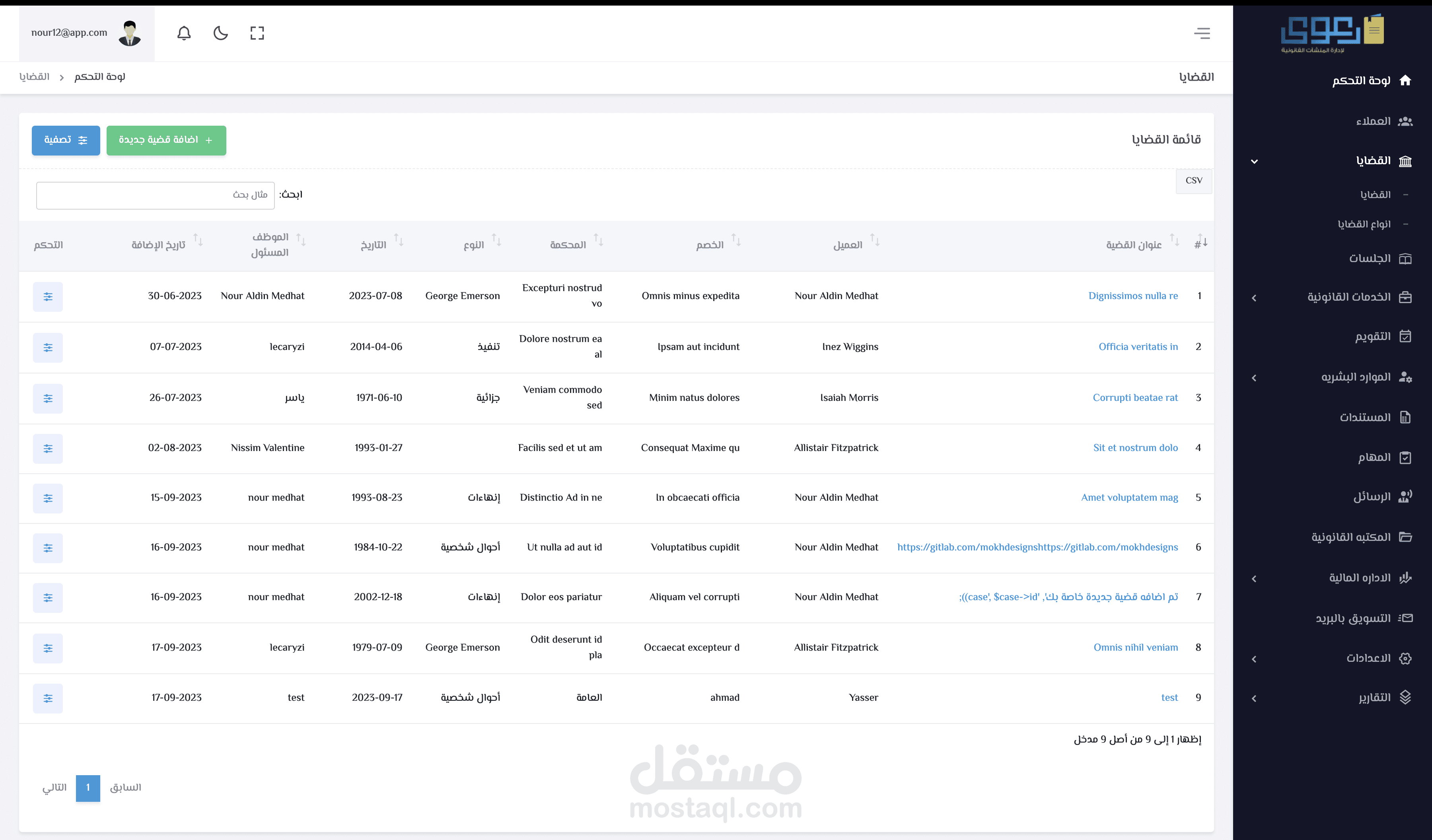
Task: Open the التقويم calendar section
Action: coord(1372,336)
